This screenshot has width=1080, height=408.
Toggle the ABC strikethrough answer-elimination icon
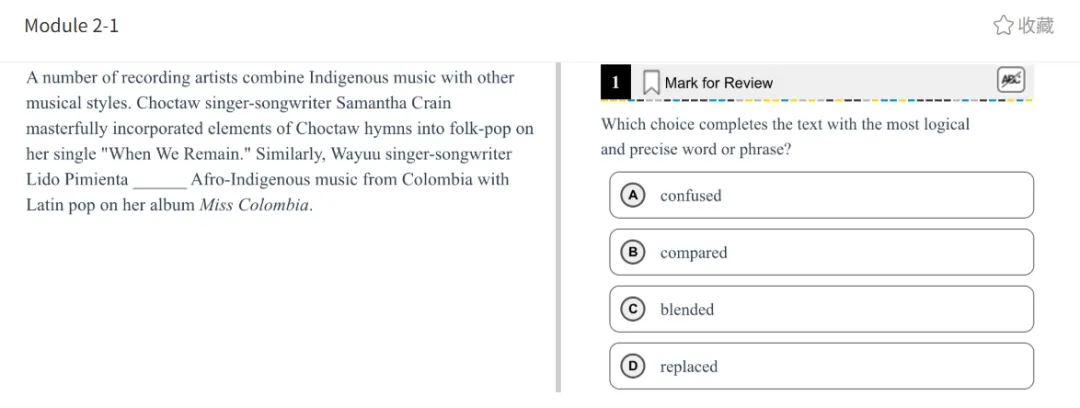[1011, 80]
